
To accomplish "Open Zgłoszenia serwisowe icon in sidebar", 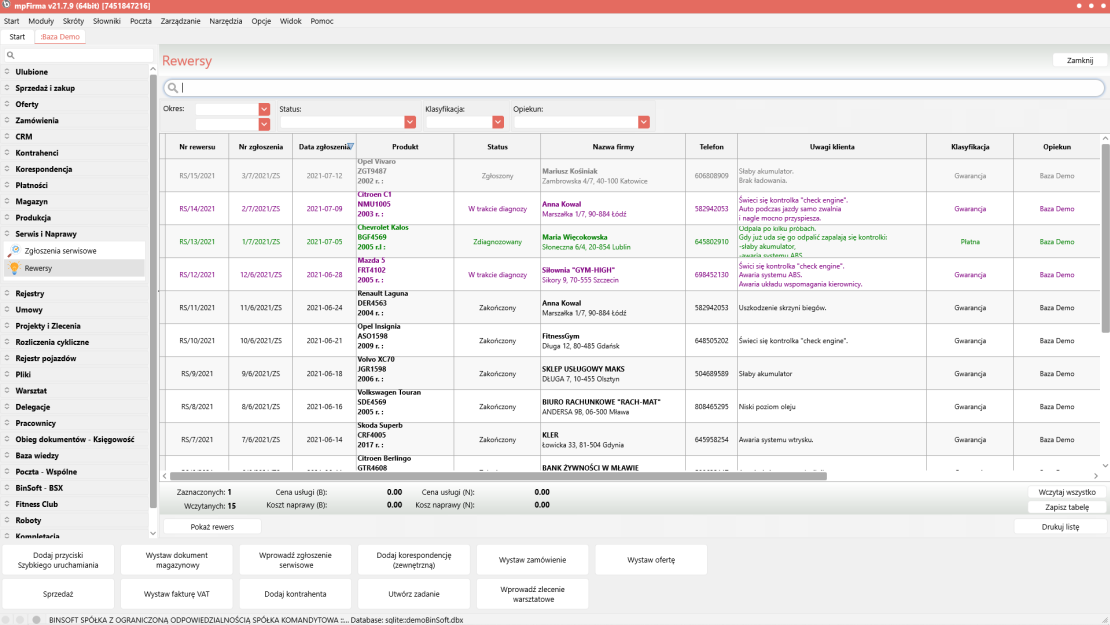I will pos(14,251).
